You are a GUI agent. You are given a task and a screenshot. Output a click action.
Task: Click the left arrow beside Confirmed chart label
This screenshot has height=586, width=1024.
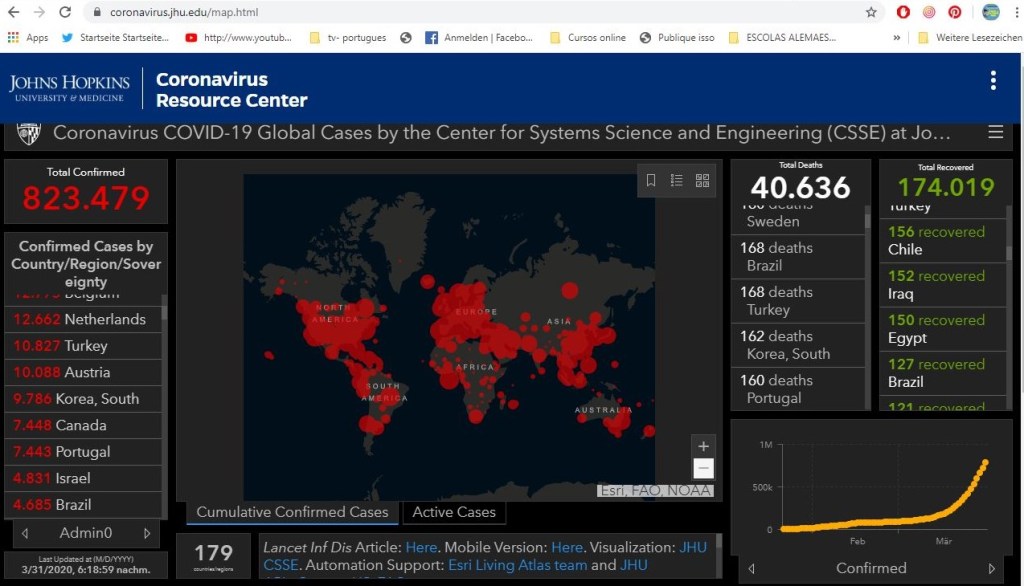pyautogui.click(x=753, y=568)
